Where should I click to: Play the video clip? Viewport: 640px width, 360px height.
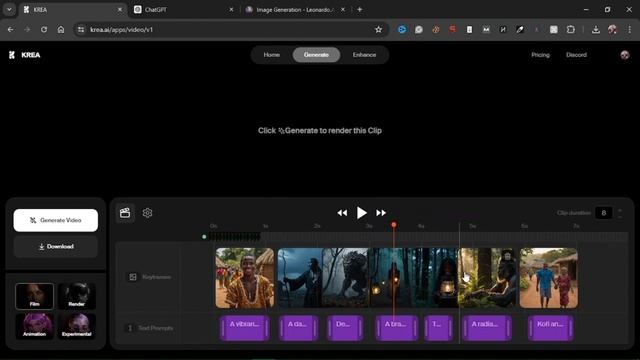361,213
